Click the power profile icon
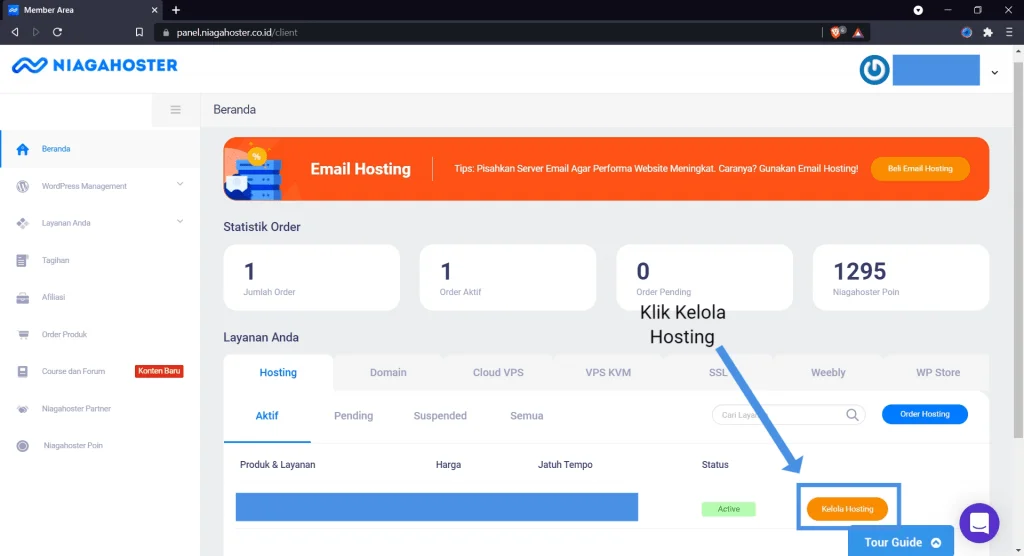 coord(874,70)
